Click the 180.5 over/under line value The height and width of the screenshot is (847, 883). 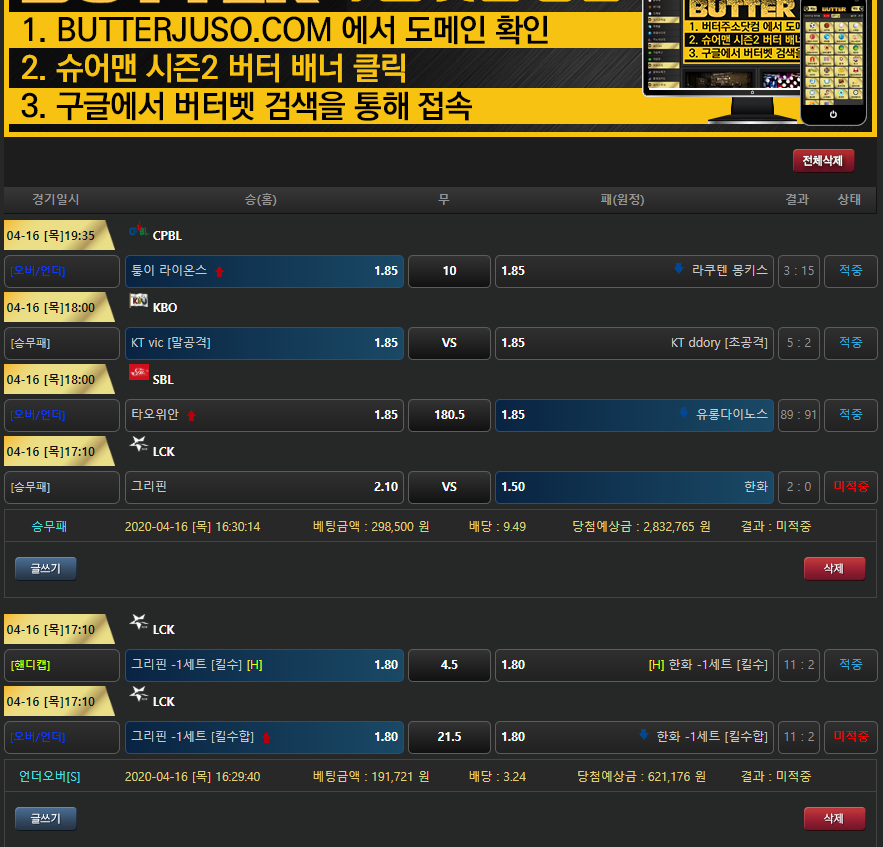(449, 415)
